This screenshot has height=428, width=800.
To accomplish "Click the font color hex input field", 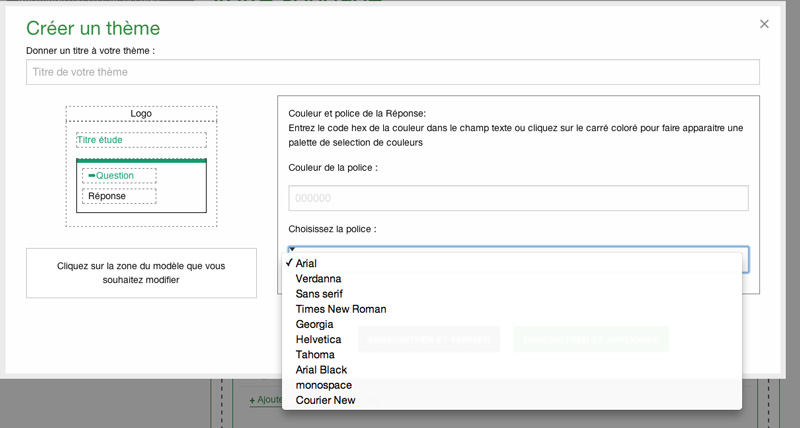I will pyautogui.click(x=518, y=198).
